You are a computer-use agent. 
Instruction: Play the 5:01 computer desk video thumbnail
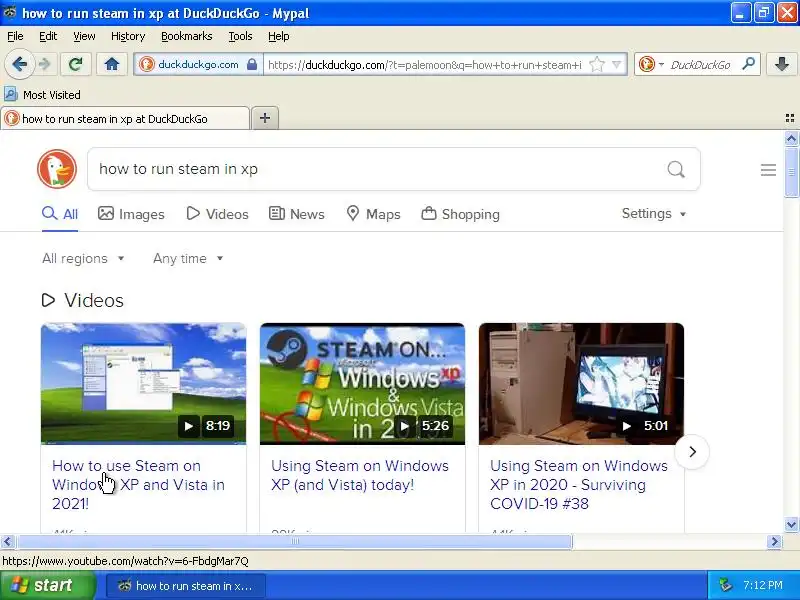[x=581, y=384]
